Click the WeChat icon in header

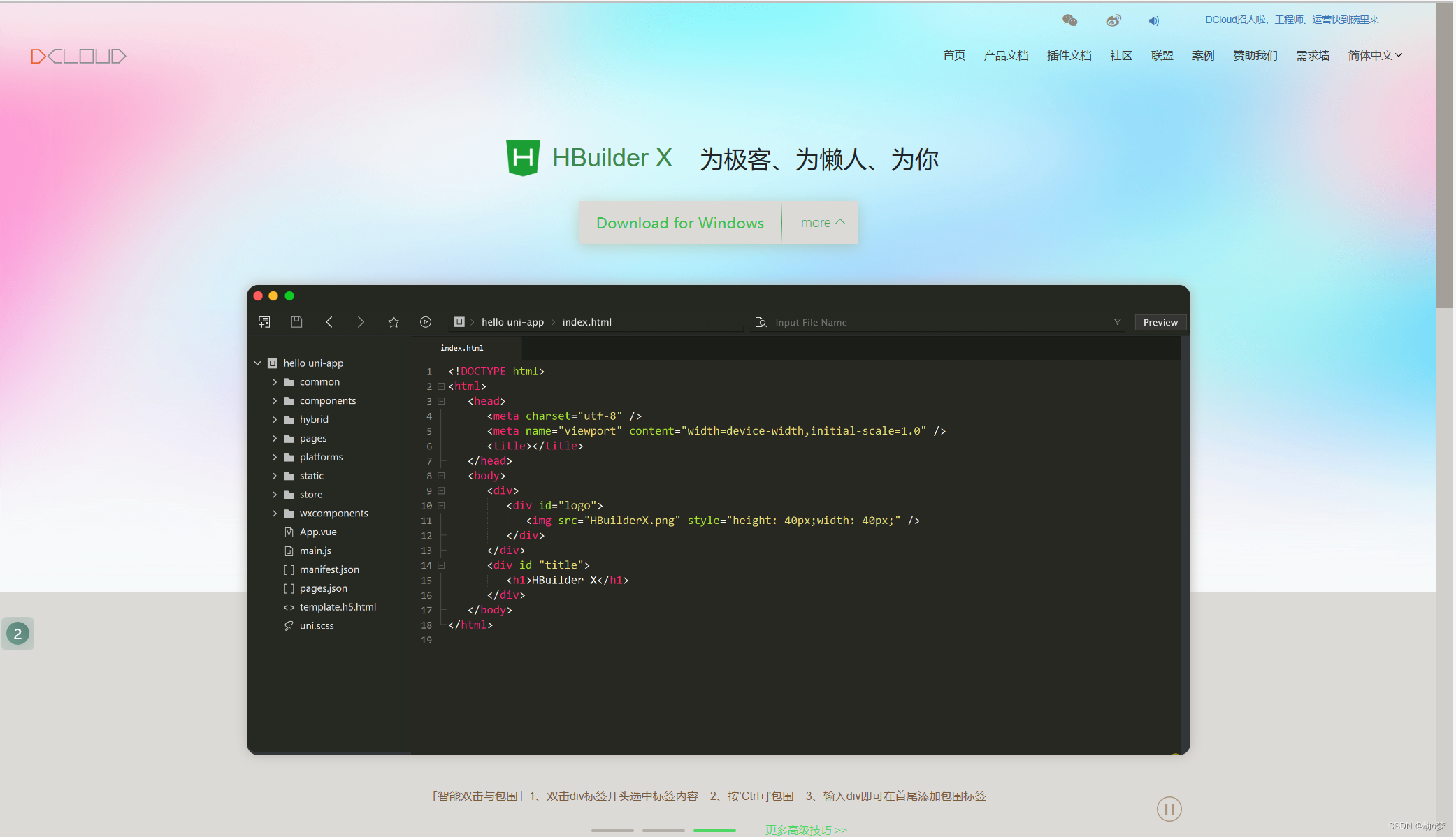click(1069, 20)
